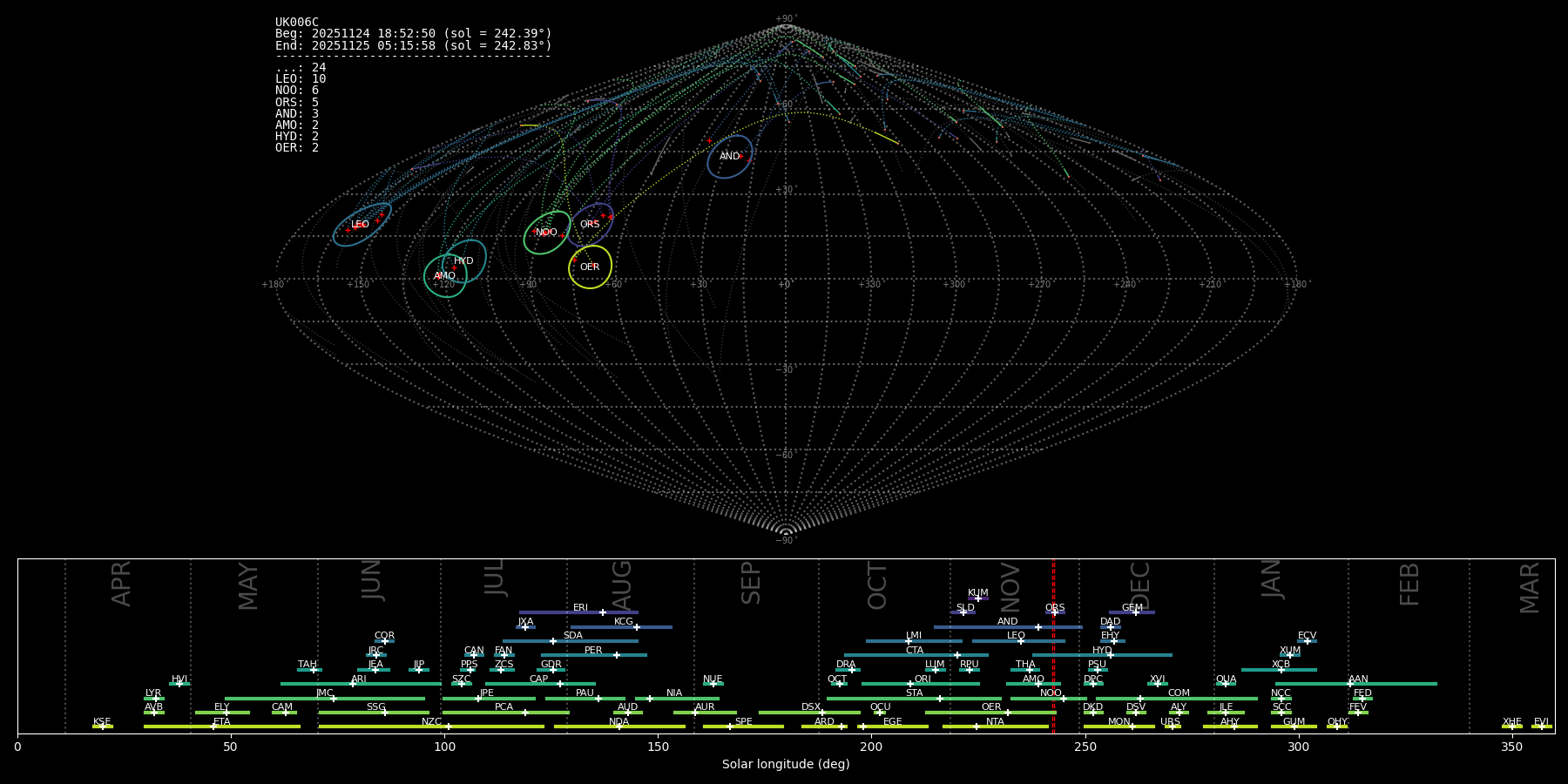Click the yellow OER radiant circle
The height and width of the screenshot is (784, 1568).
[x=590, y=267]
